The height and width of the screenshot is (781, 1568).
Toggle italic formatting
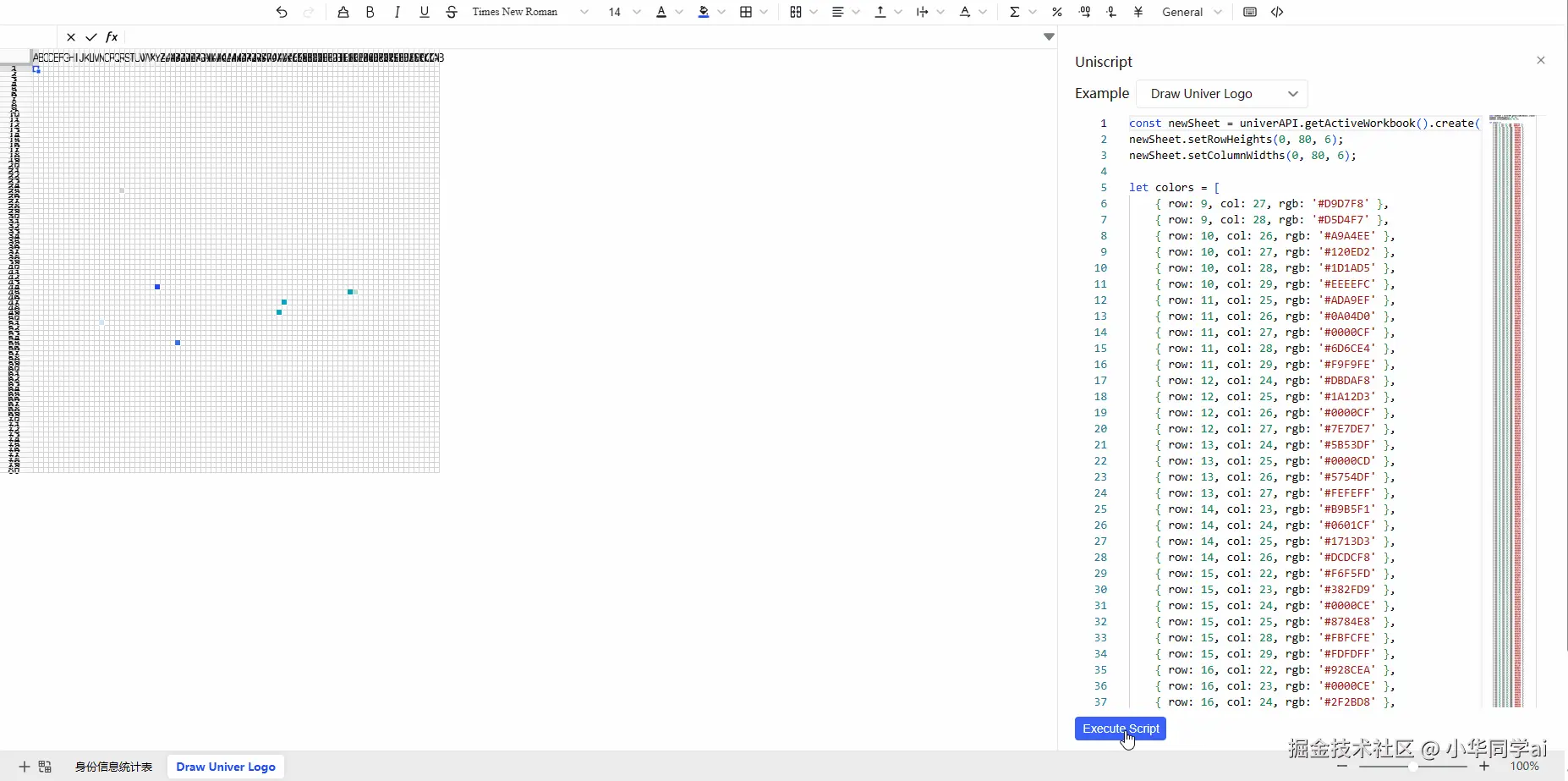[397, 12]
